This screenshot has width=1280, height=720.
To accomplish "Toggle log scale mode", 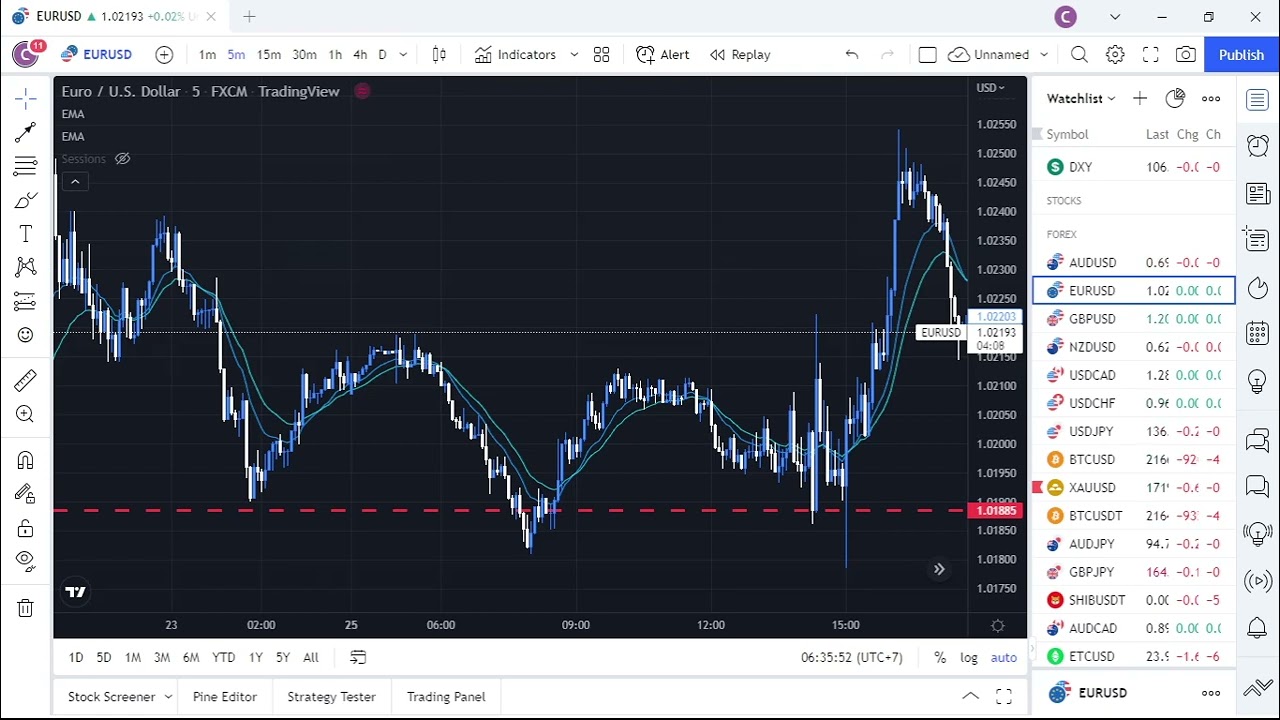I will click(969, 657).
